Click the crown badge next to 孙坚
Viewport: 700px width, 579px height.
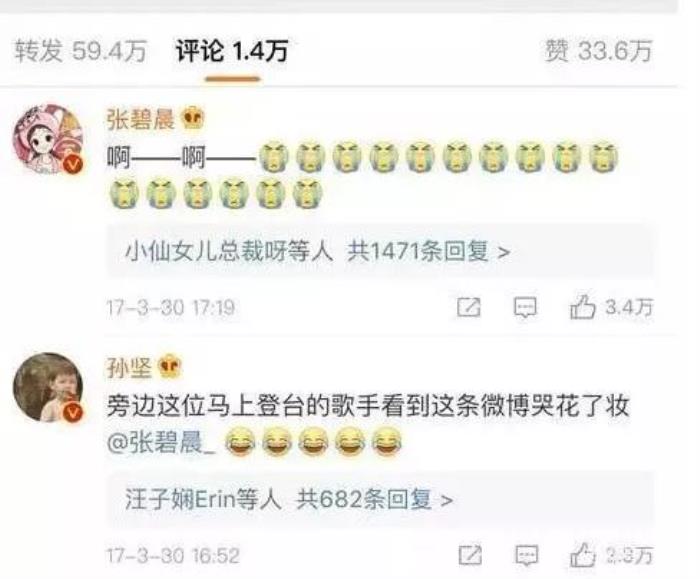pyautogui.click(x=169, y=367)
